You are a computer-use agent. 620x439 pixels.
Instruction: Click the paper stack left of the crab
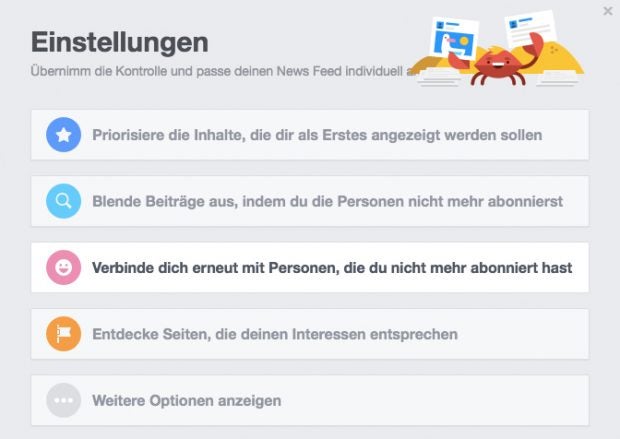tap(438, 77)
